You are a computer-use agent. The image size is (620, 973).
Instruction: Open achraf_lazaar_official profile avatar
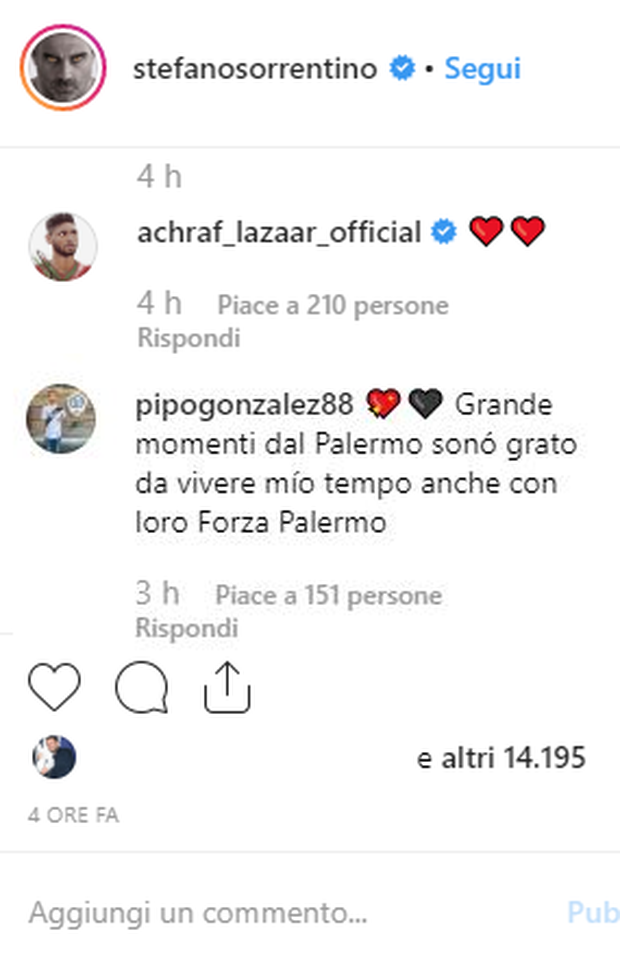tap(63, 246)
